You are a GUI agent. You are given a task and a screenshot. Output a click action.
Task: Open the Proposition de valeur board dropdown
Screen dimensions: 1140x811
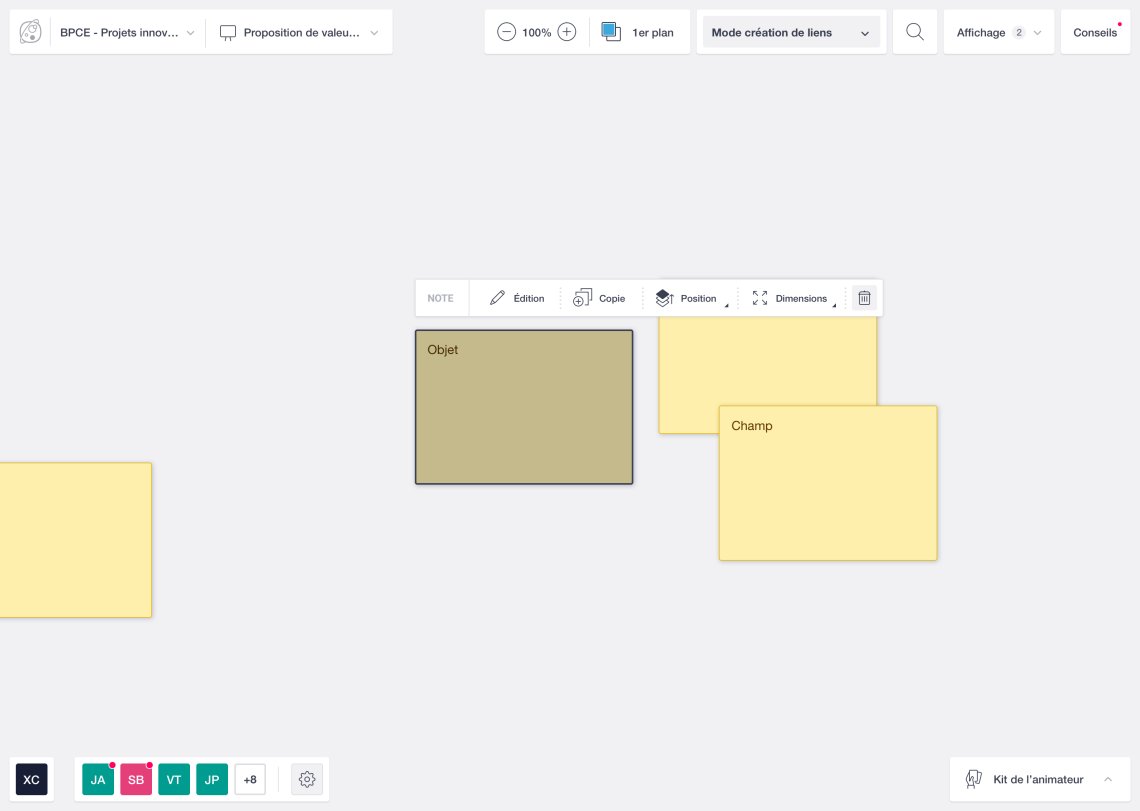(299, 33)
